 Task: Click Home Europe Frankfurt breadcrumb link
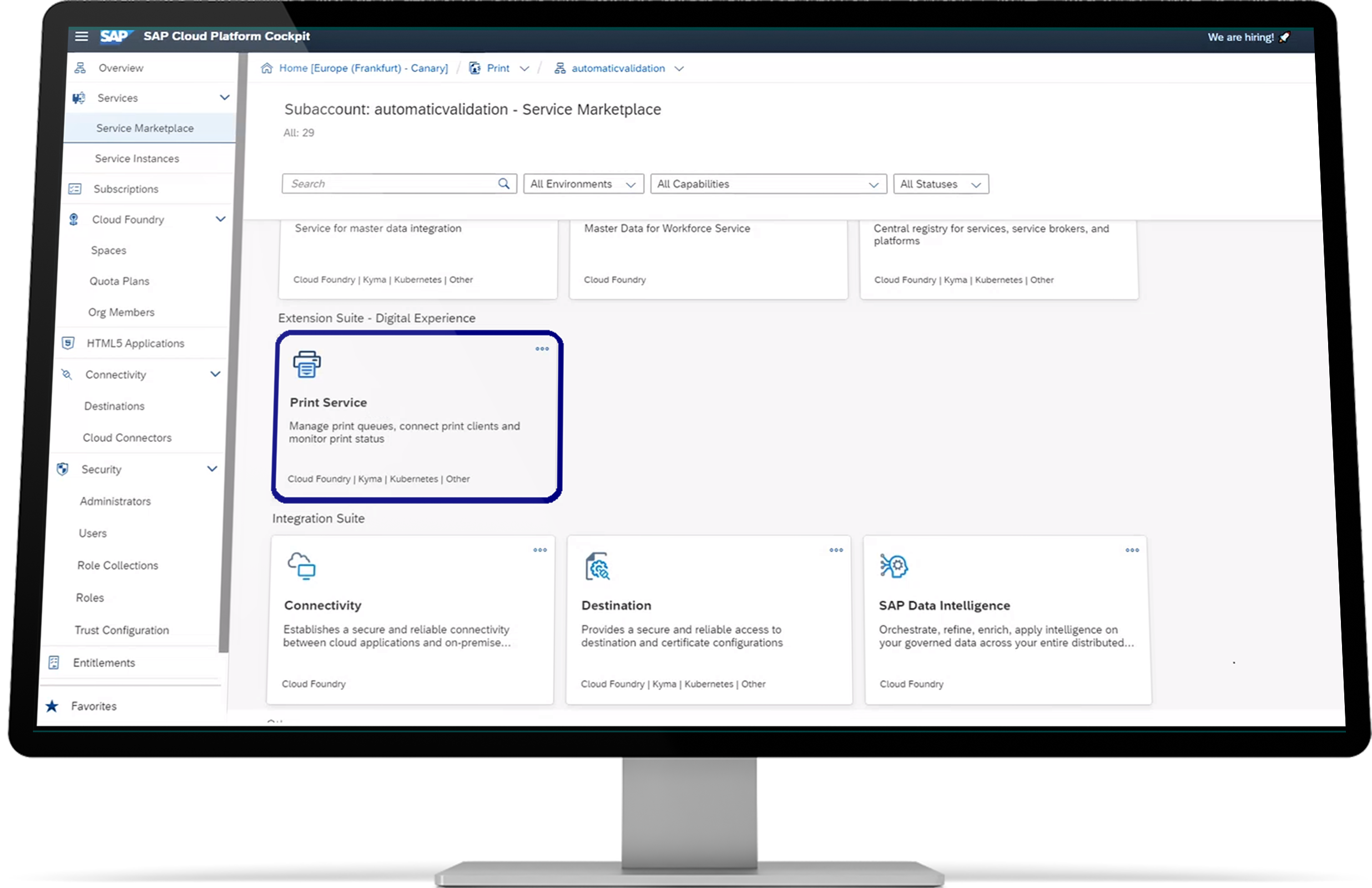[362, 68]
